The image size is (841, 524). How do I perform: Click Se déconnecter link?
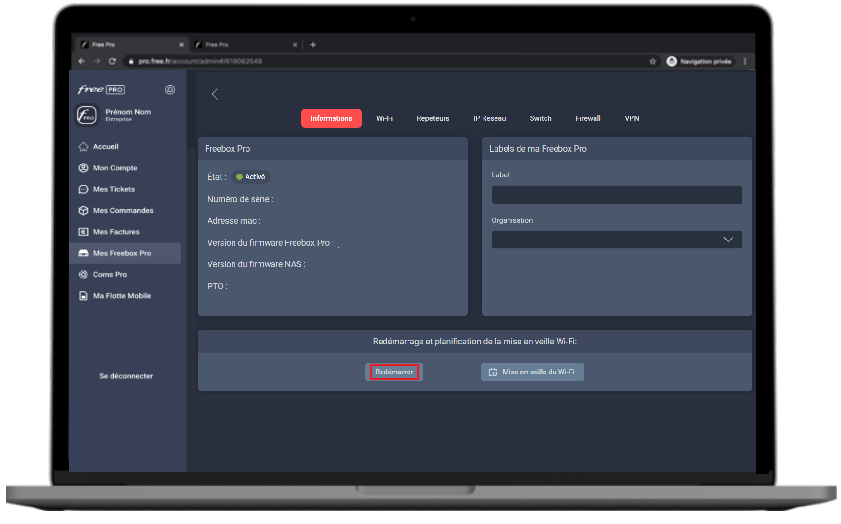[126, 376]
